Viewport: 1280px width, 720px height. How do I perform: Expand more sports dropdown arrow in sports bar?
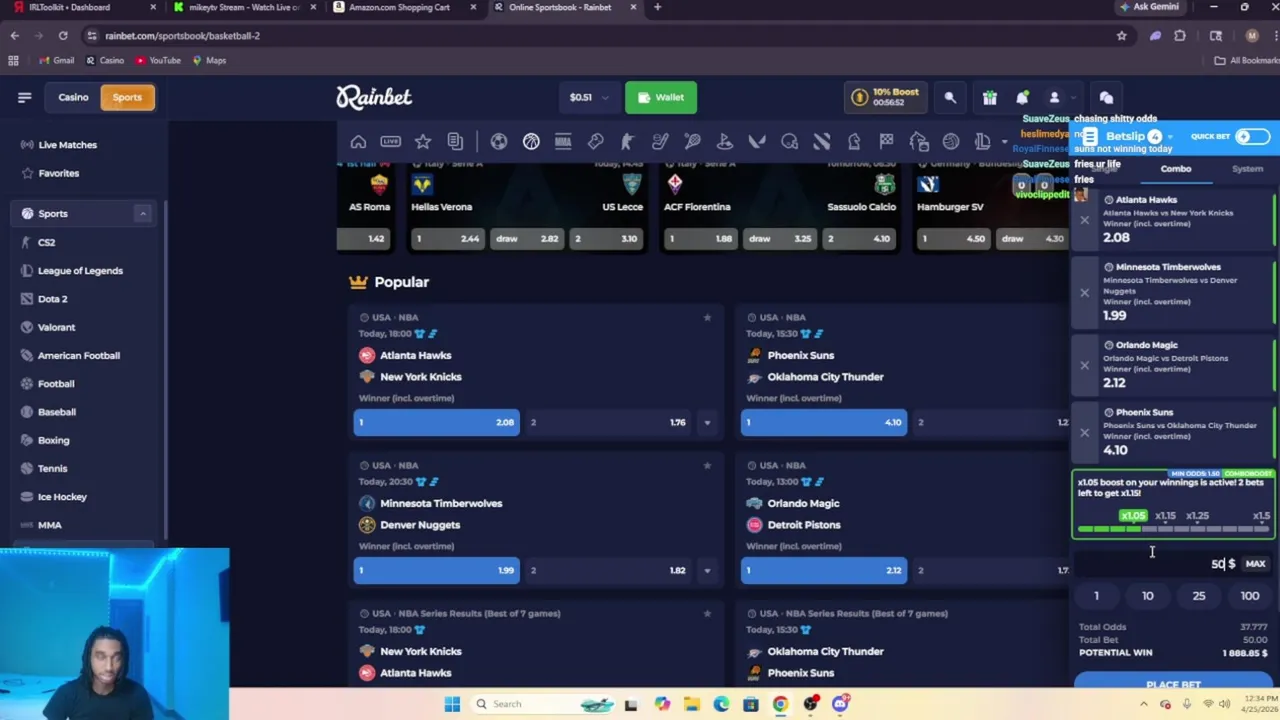[1004, 142]
